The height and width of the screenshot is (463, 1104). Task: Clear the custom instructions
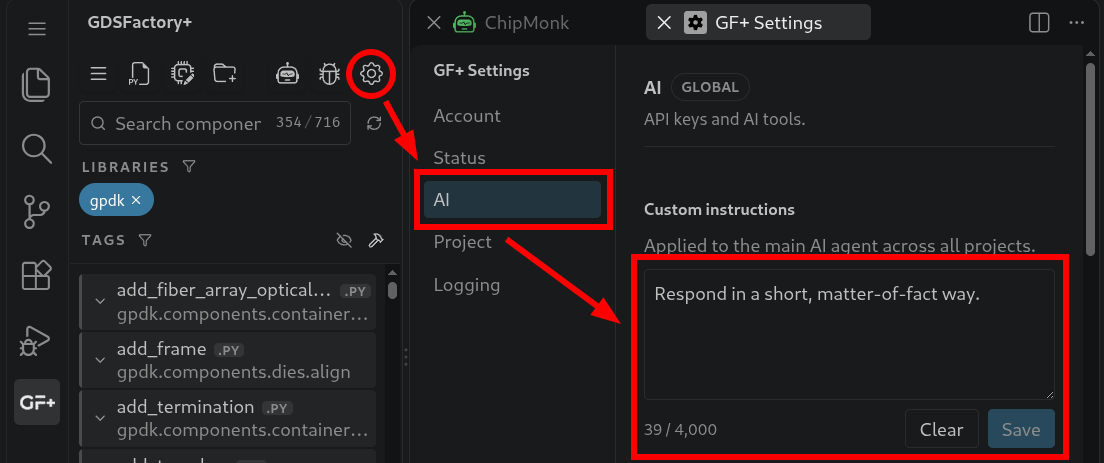pyautogui.click(x=941, y=429)
